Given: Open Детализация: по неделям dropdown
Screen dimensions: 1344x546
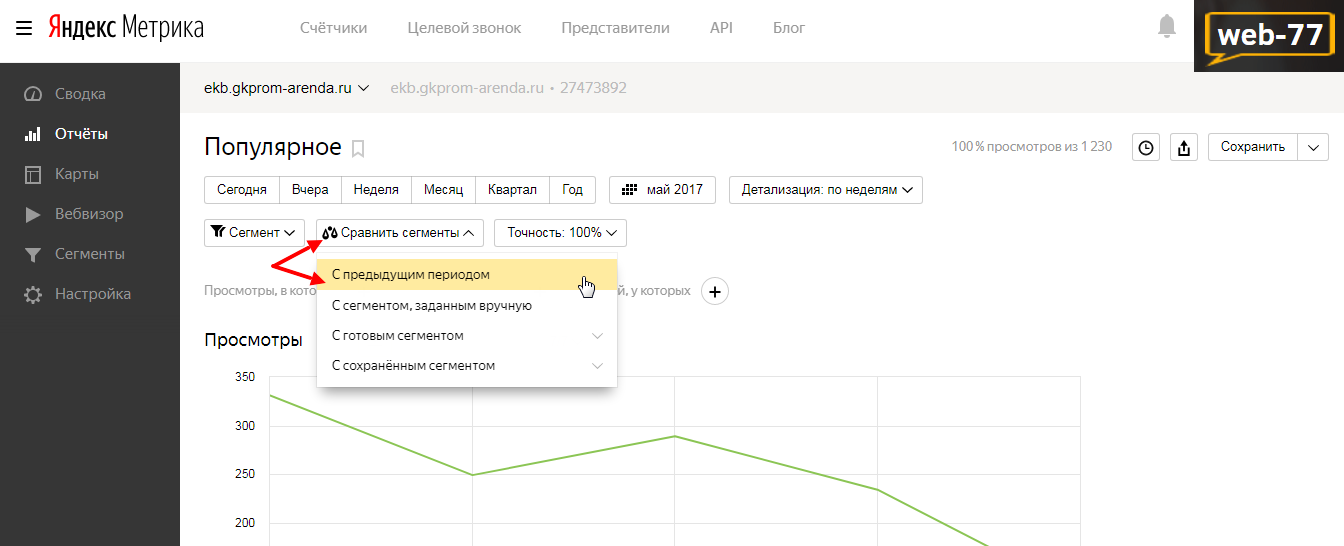Looking at the screenshot, I should pos(826,190).
